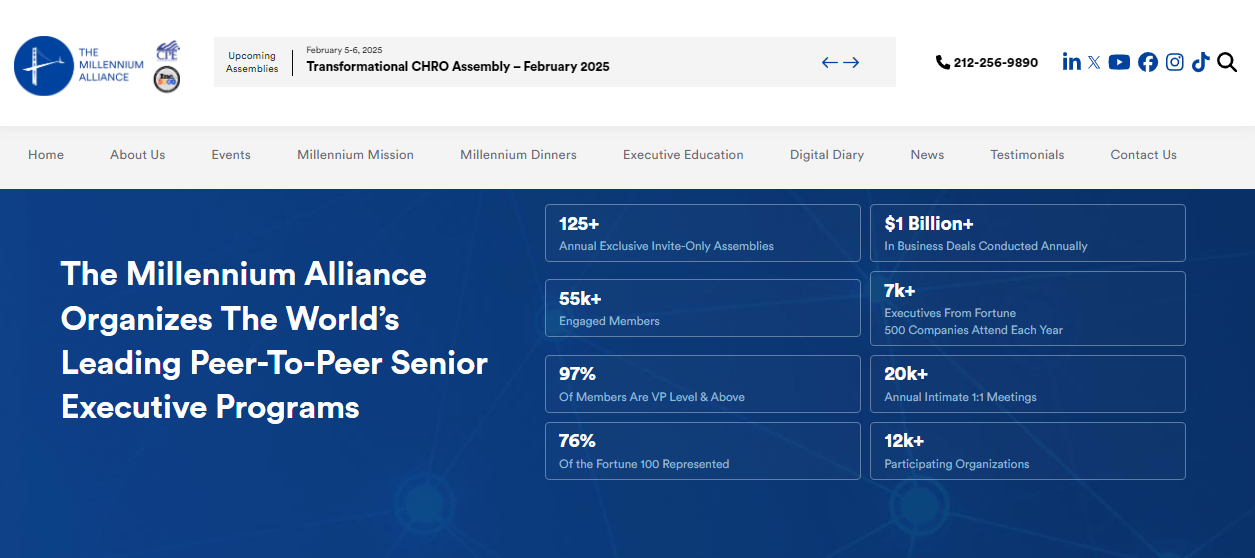This screenshot has width=1255, height=558.
Task: Open the Facebook social icon
Action: coord(1148,62)
